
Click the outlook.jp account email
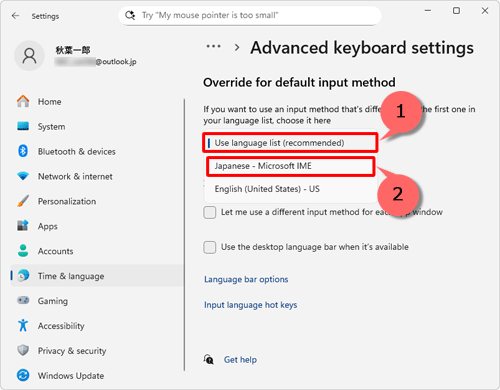coord(96,62)
